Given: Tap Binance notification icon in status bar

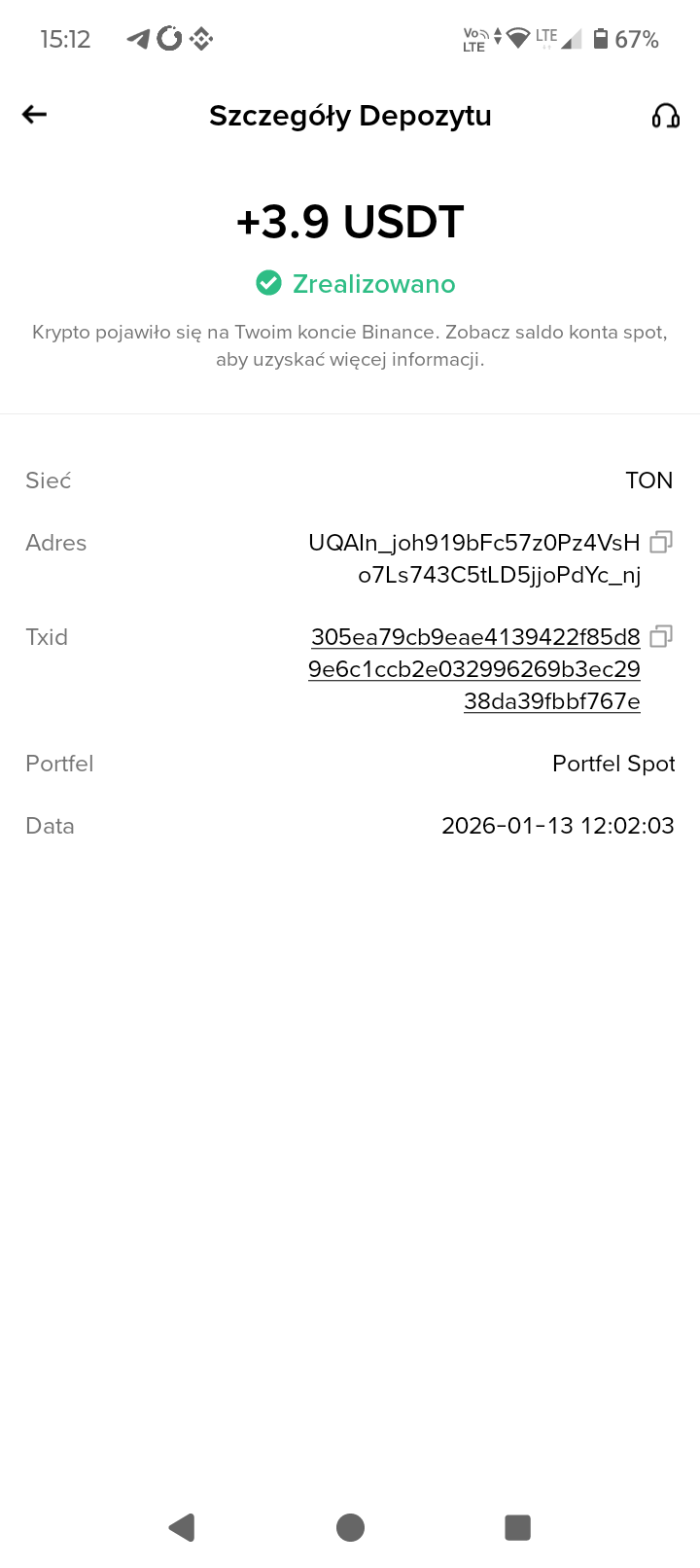Looking at the screenshot, I should pyautogui.click(x=201, y=39).
